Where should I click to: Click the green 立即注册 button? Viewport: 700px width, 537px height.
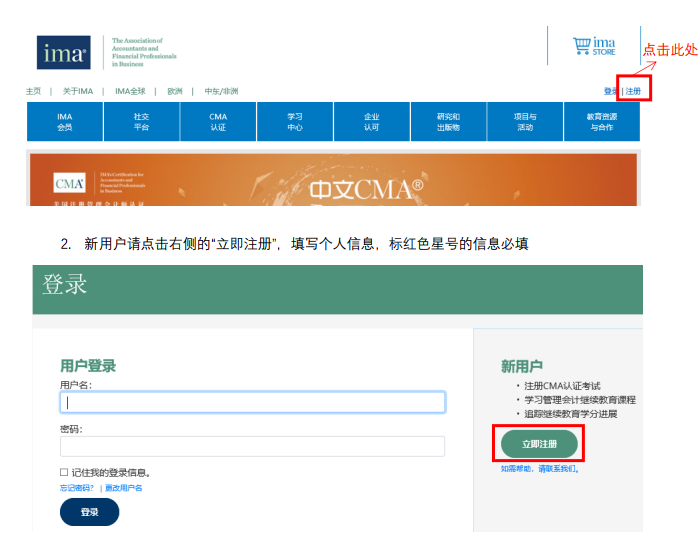(x=539, y=444)
